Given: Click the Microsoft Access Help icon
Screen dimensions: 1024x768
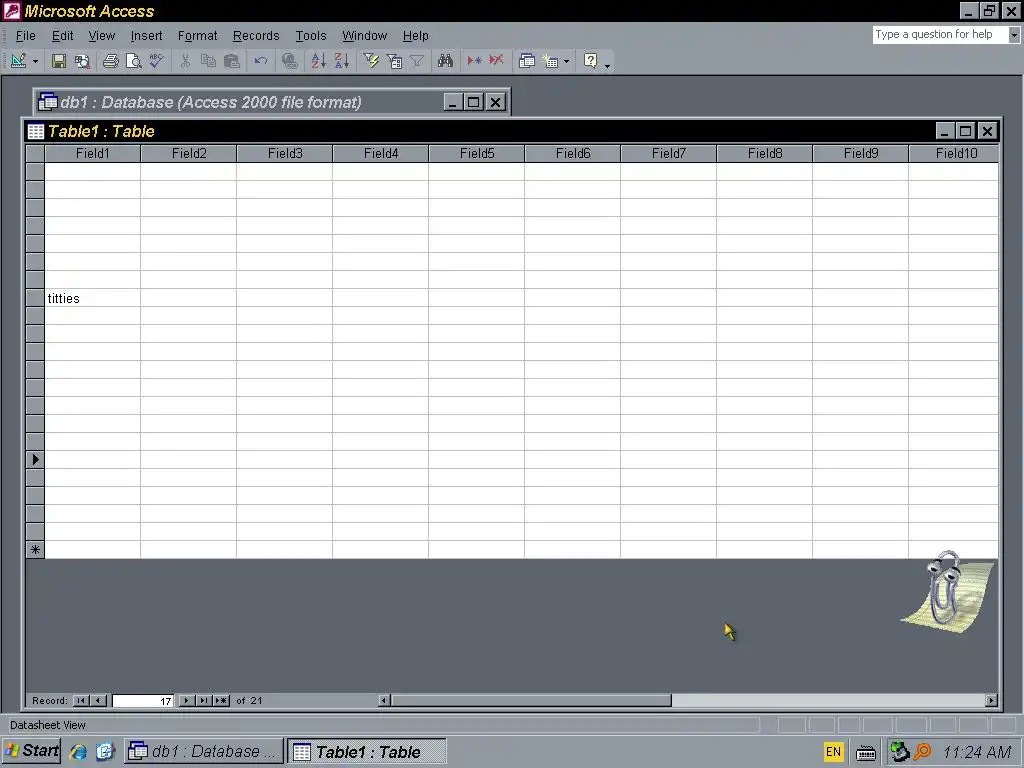Looking at the screenshot, I should [x=590, y=61].
